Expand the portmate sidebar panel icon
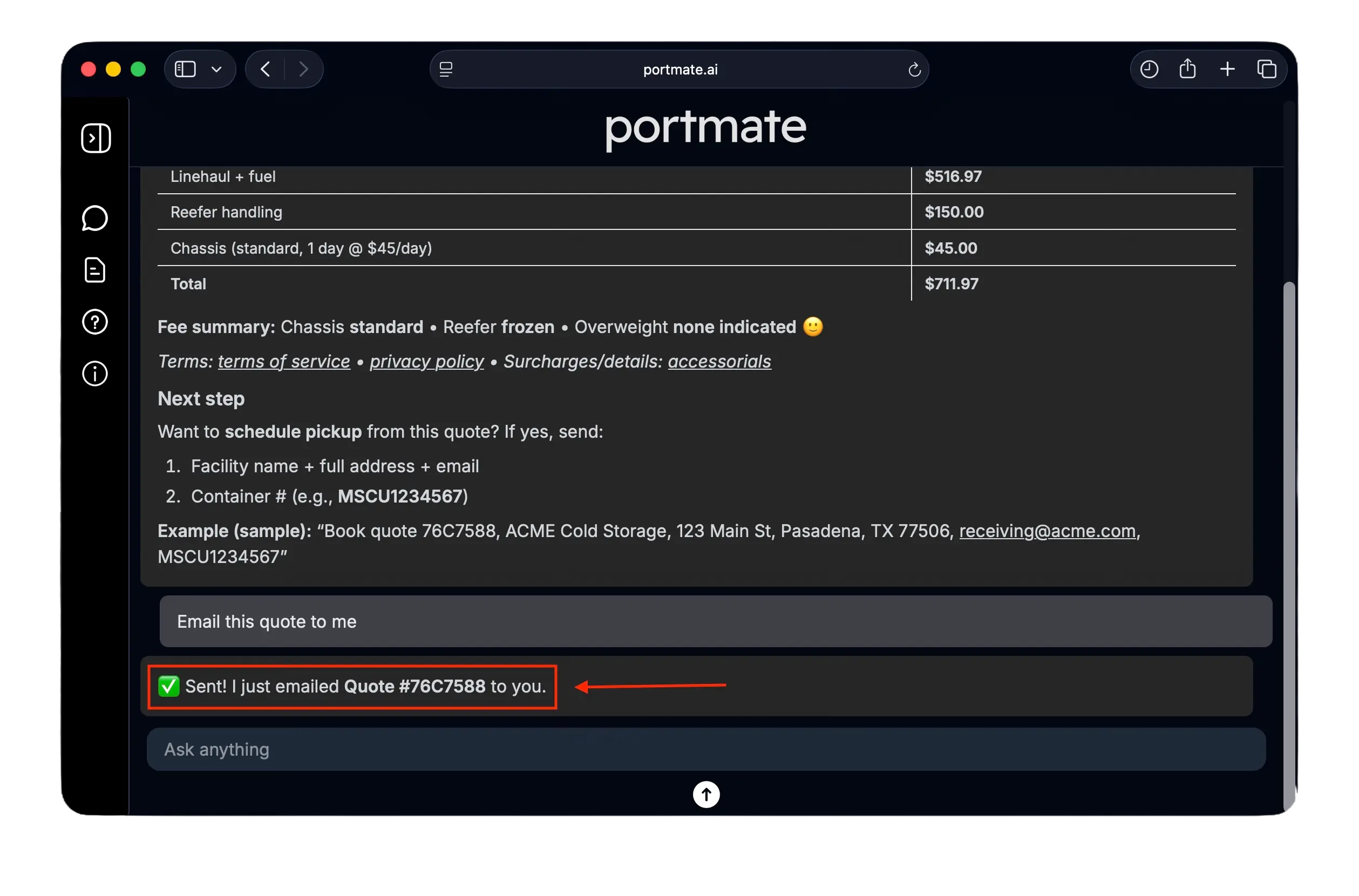1359x896 pixels. click(96, 138)
